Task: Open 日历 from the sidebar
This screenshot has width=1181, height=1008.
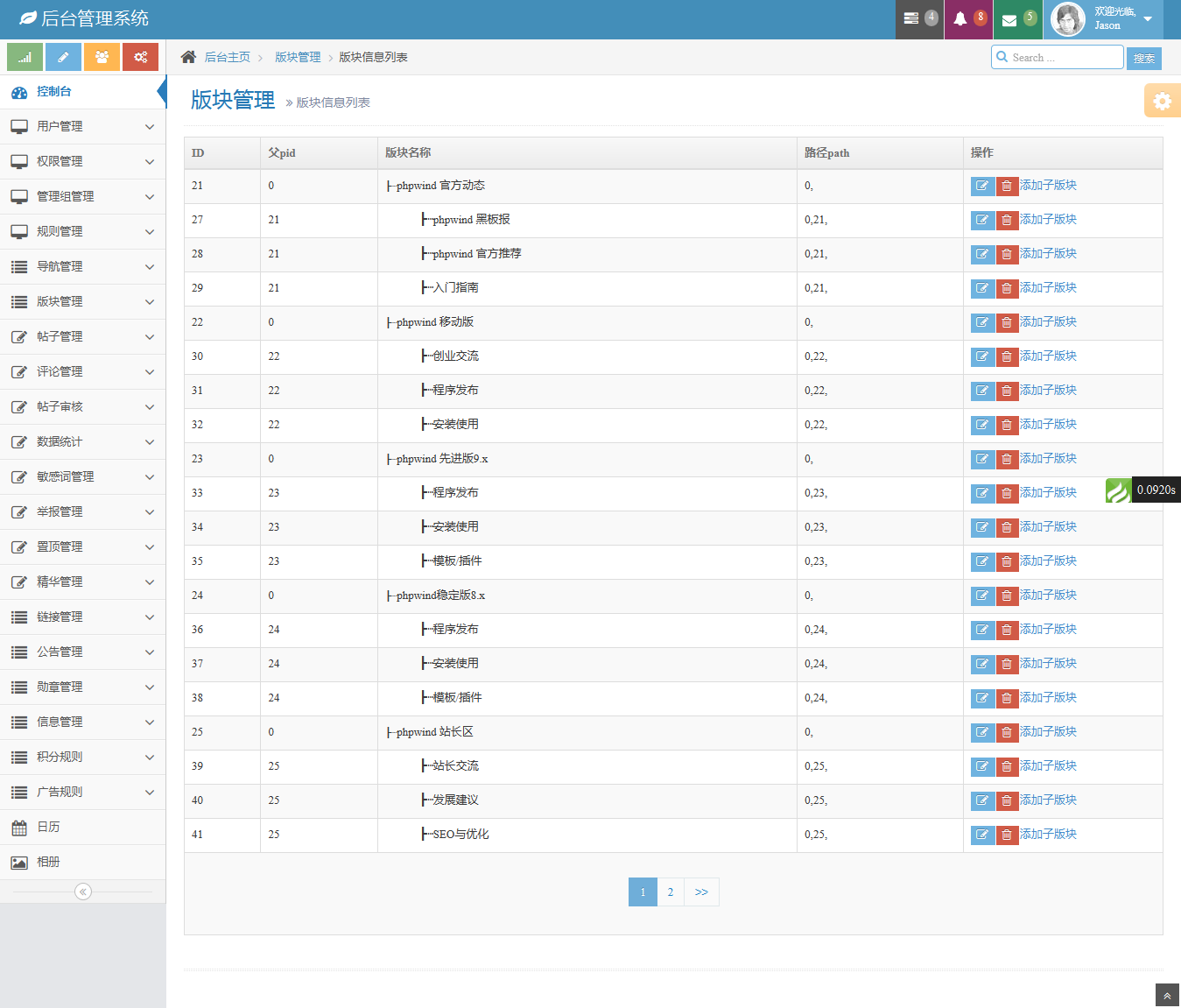Action: point(49,827)
